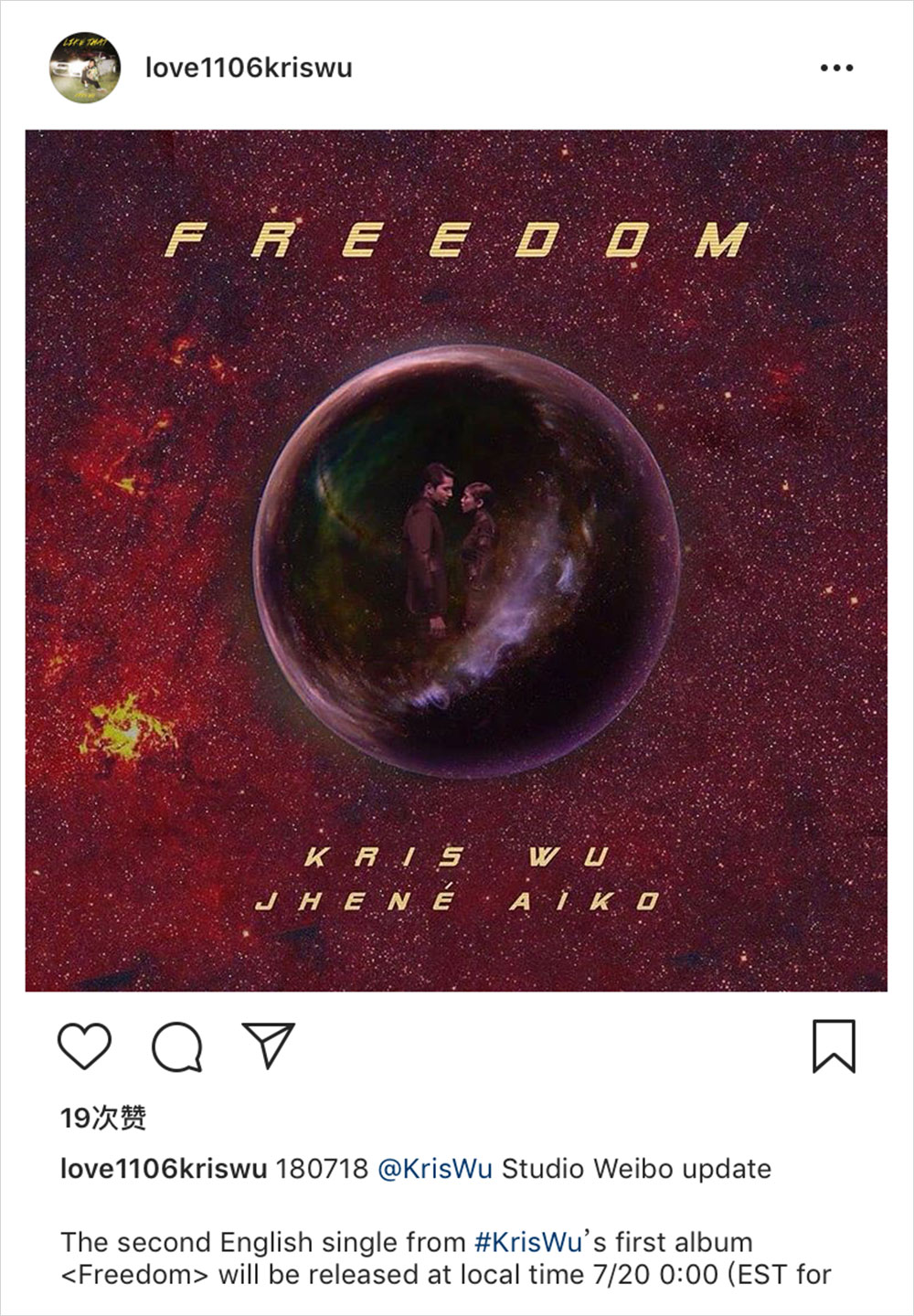Viewport: 914px width, 1316px height.
Task: Open the love1106kriswu username in the post header
Action: [249, 68]
